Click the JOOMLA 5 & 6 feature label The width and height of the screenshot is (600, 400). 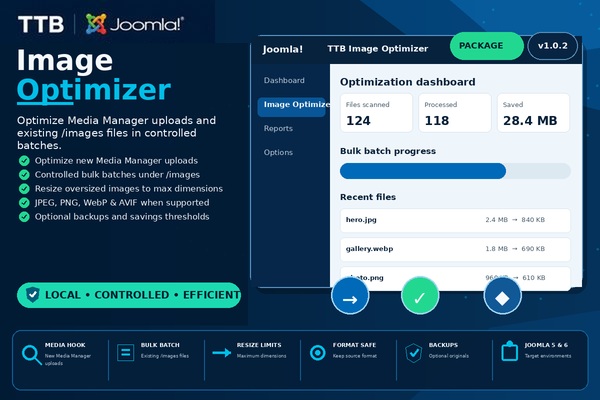coord(546,345)
